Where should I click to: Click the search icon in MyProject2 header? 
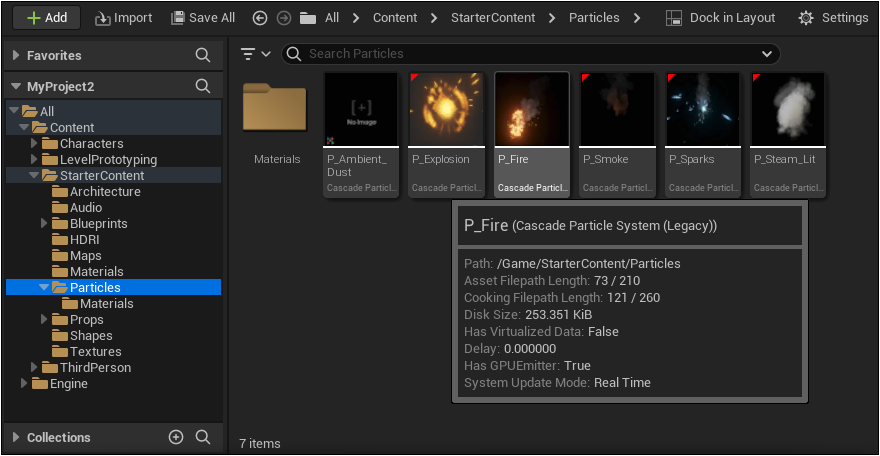(x=203, y=86)
